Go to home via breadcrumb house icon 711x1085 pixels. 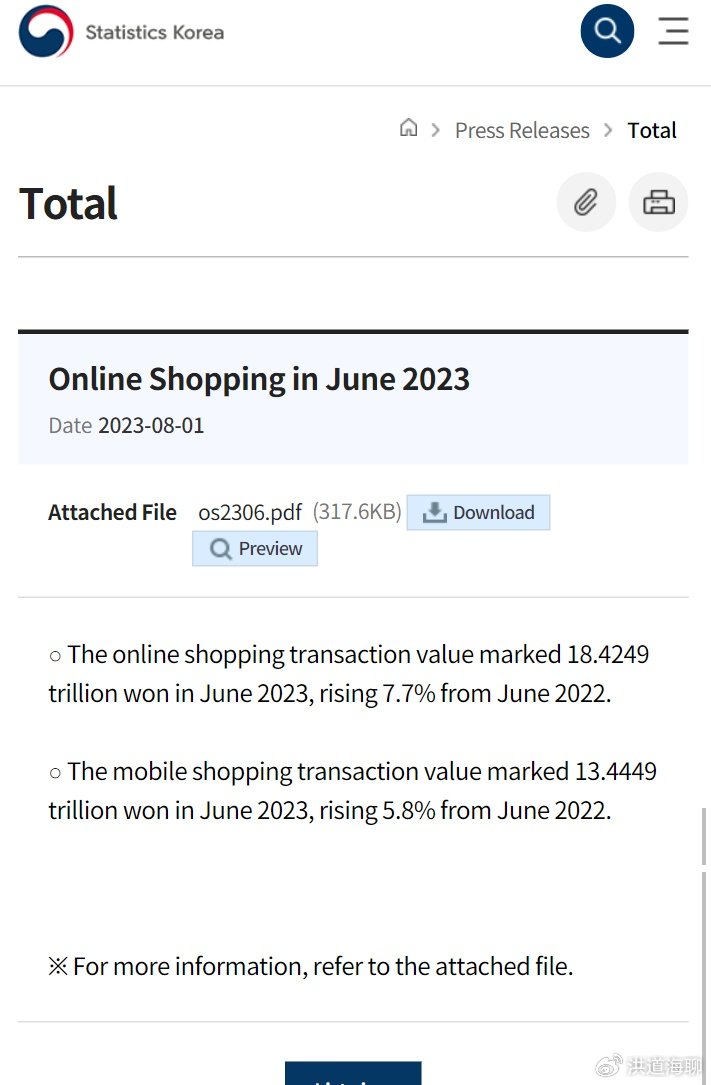pyautogui.click(x=408, y=128)
